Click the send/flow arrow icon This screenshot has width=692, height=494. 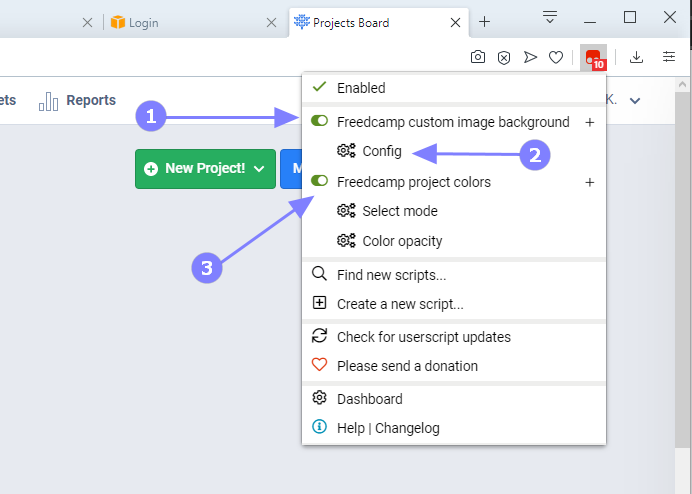[530, 57]
